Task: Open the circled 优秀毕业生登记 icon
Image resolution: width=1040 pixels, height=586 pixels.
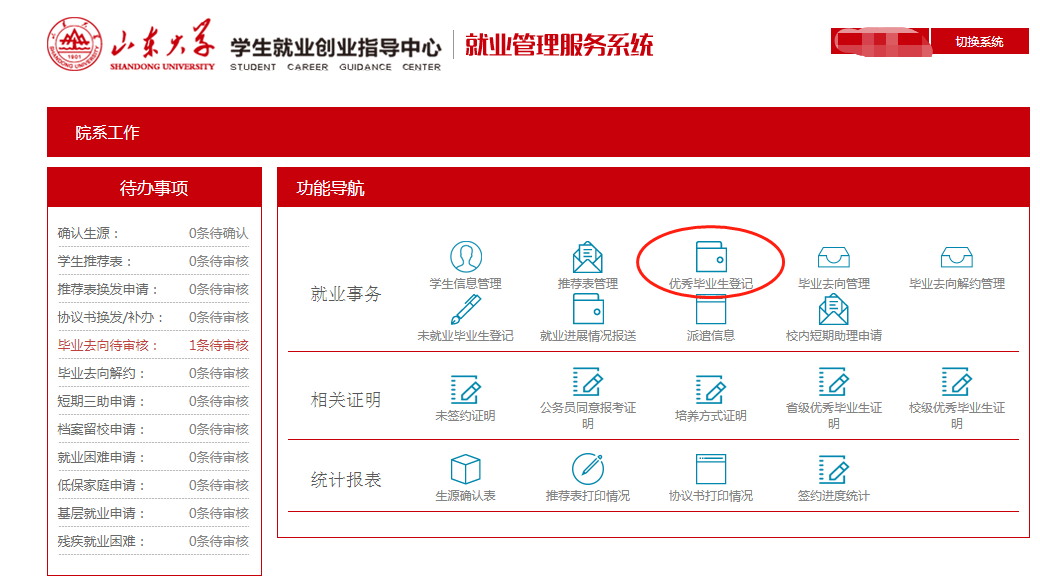Action: [x=711, y=258]
